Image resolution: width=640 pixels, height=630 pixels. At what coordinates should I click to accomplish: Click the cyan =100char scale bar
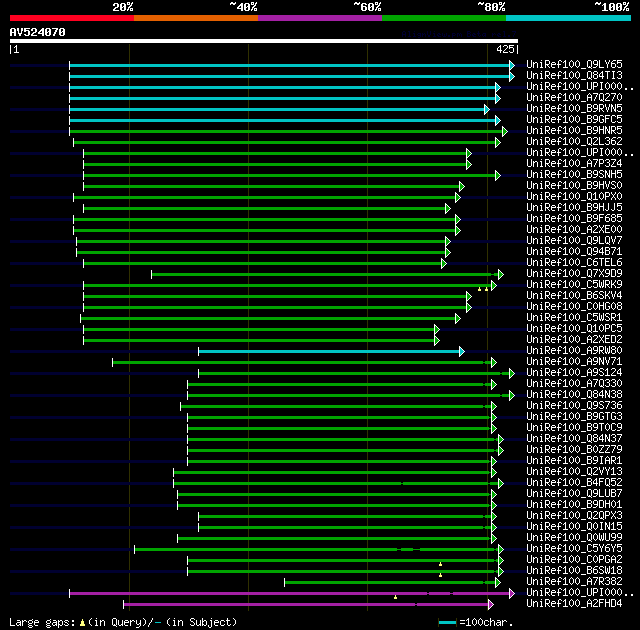click(x=447, y=622)
